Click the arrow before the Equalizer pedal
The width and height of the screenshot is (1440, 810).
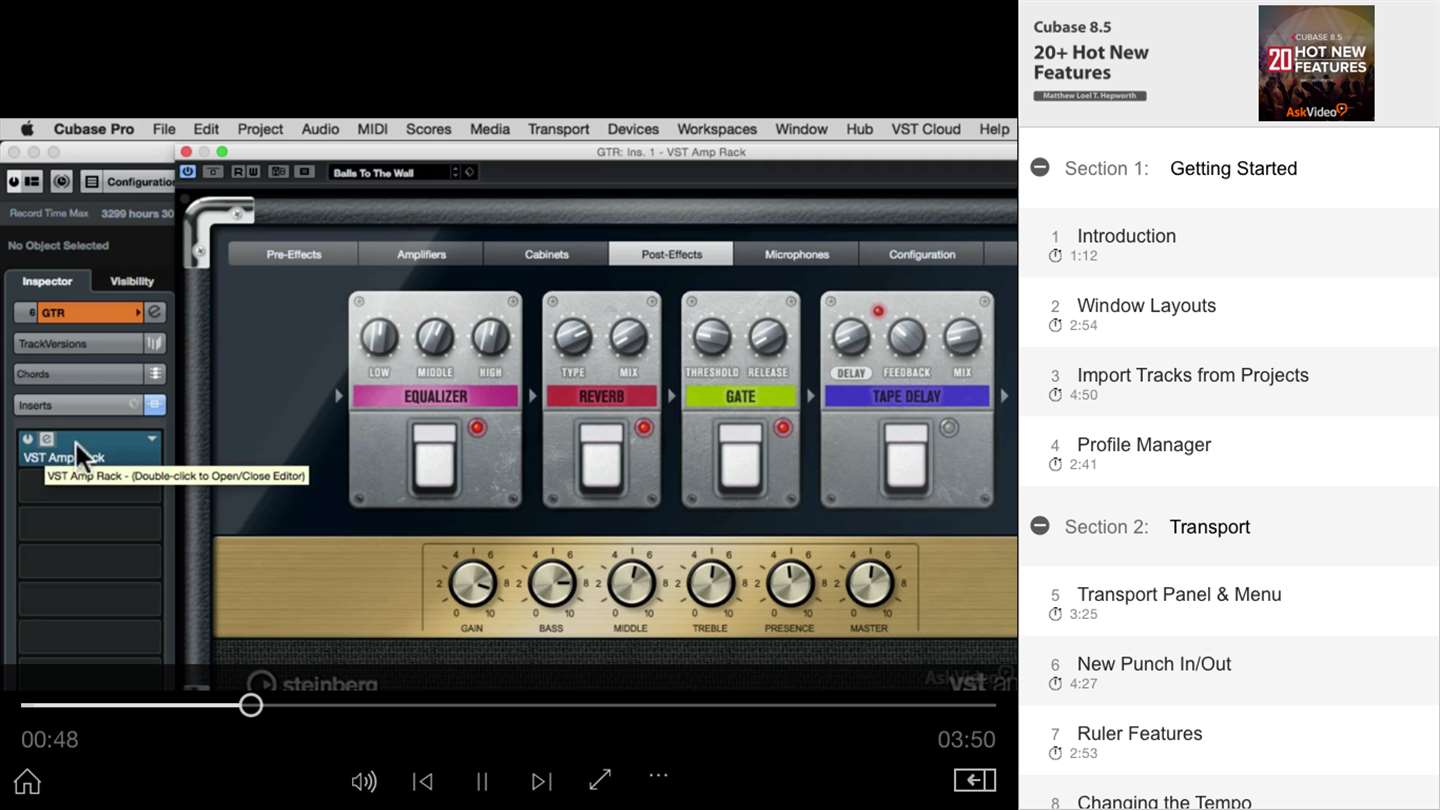[339, 396]
